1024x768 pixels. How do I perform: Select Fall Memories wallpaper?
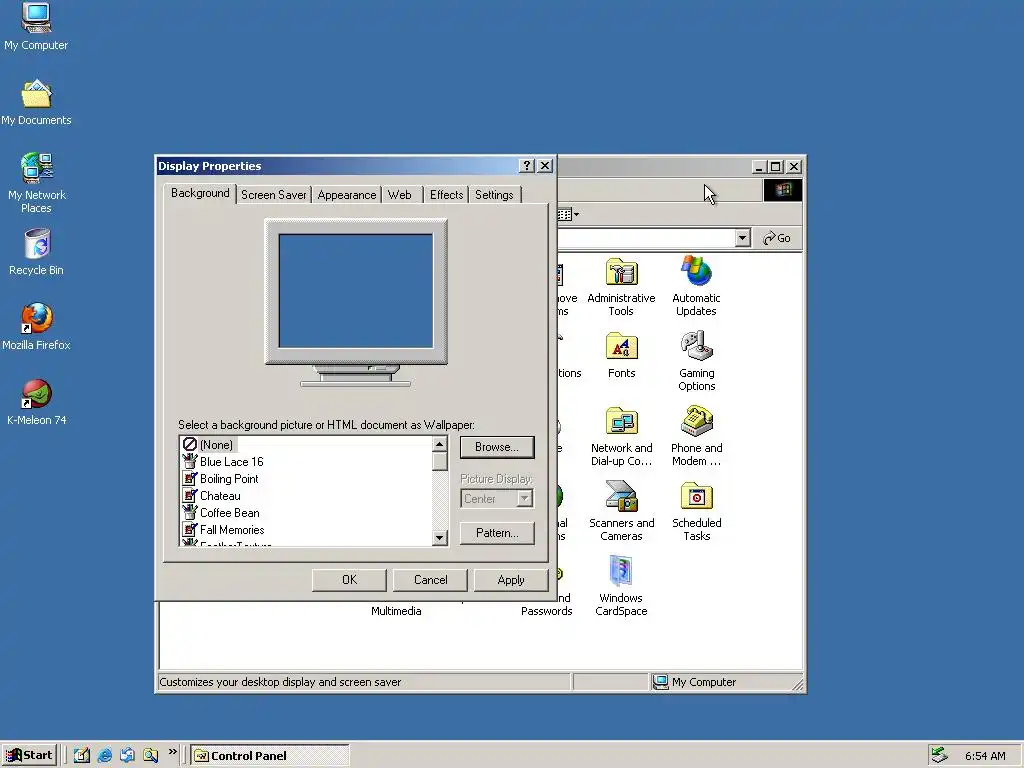click(x=232, y=530)
